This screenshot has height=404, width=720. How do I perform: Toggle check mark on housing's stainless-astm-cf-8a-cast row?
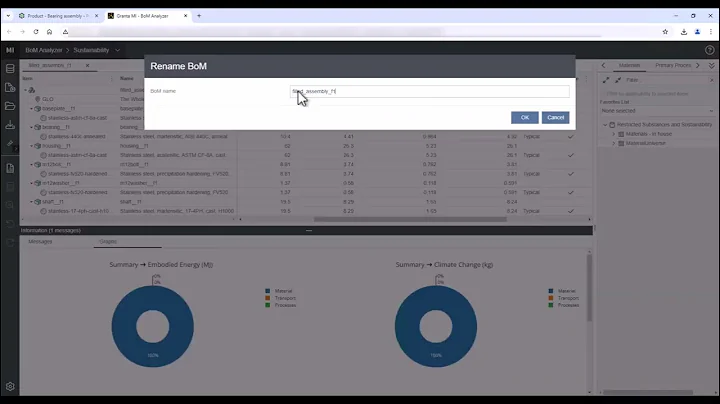point(571,155)
